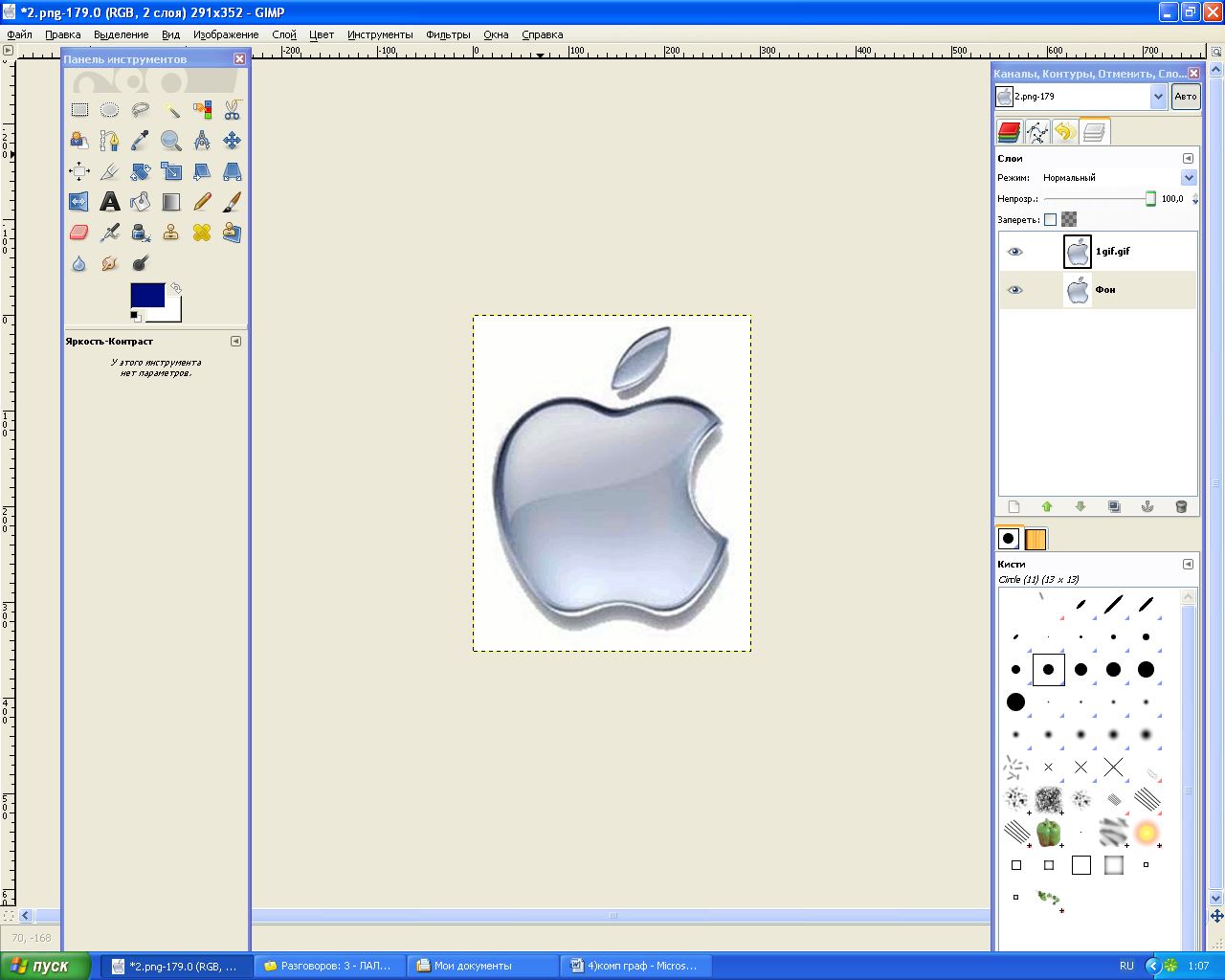The height and width of the screenshot is (980, 1225).
Task: Select the Crop tool
Action: 110,171
